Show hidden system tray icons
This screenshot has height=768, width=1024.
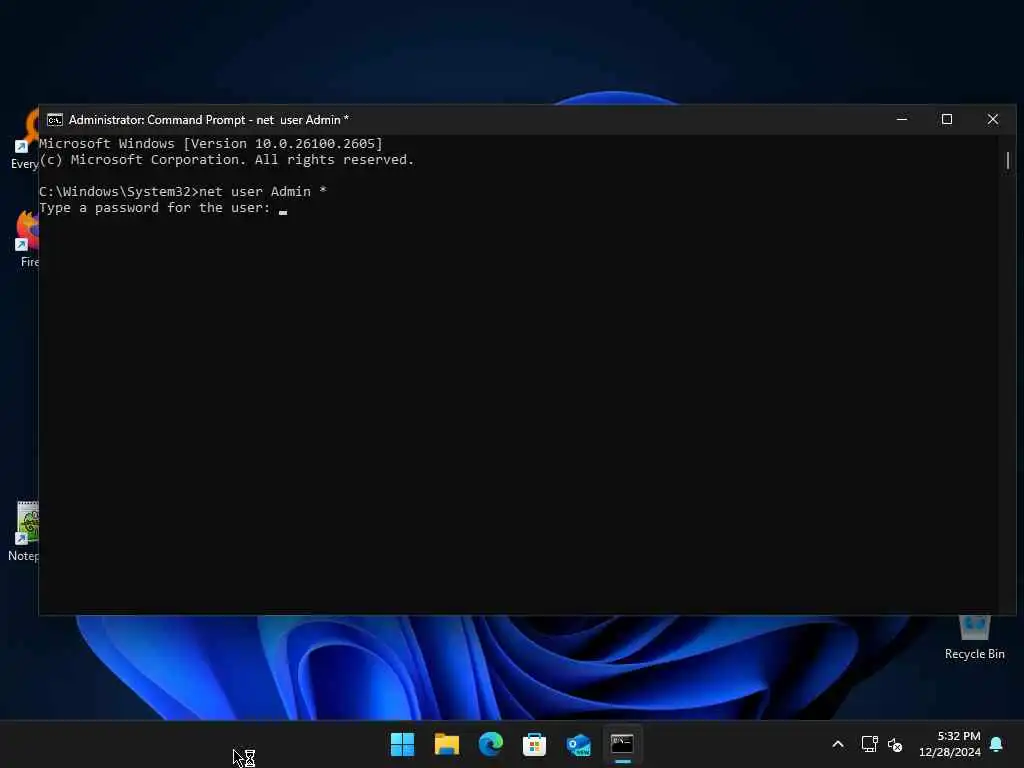pyautogui.click(x=838, y=744)
